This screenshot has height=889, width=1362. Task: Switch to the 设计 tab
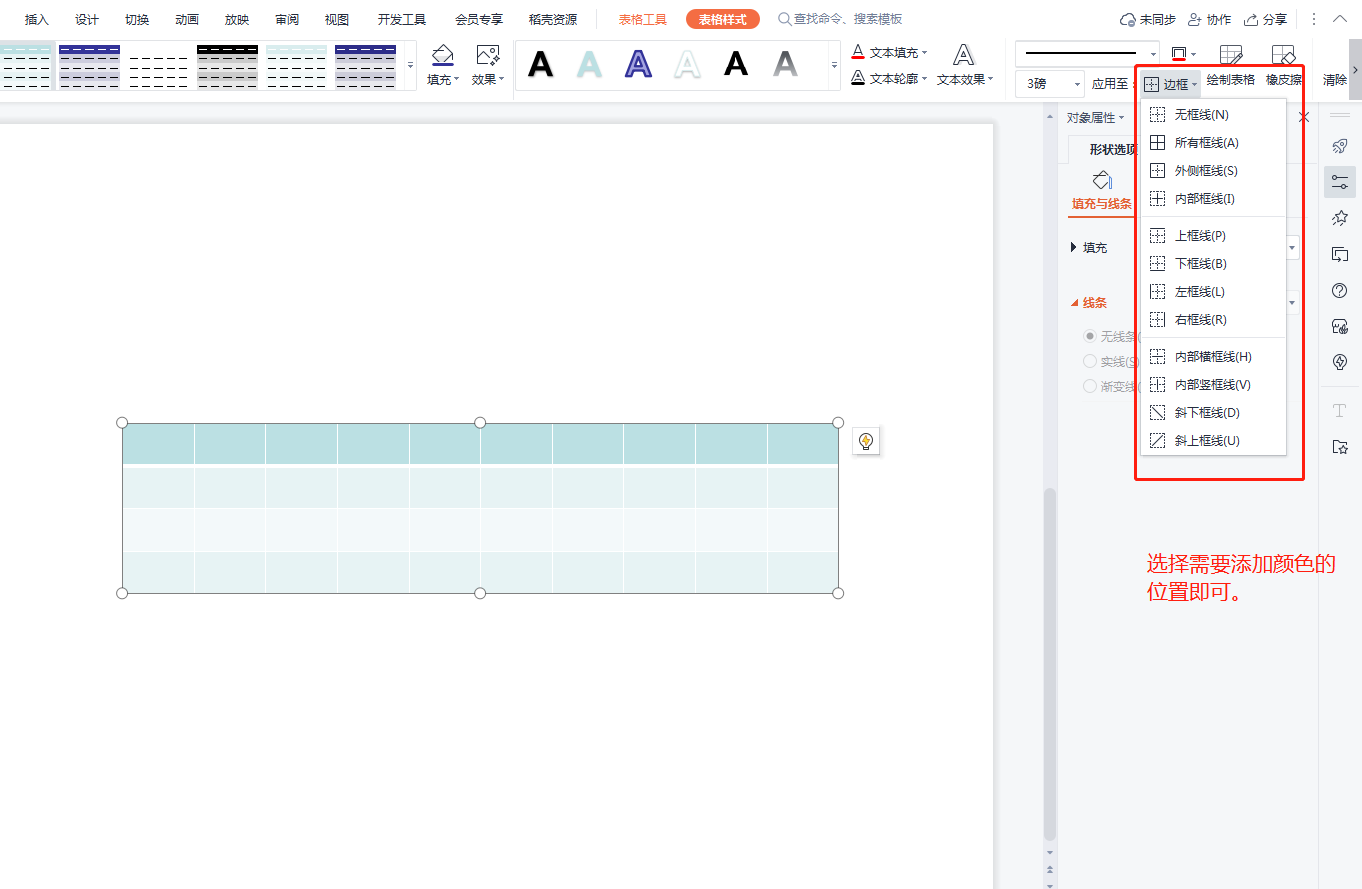click(87, 19)
